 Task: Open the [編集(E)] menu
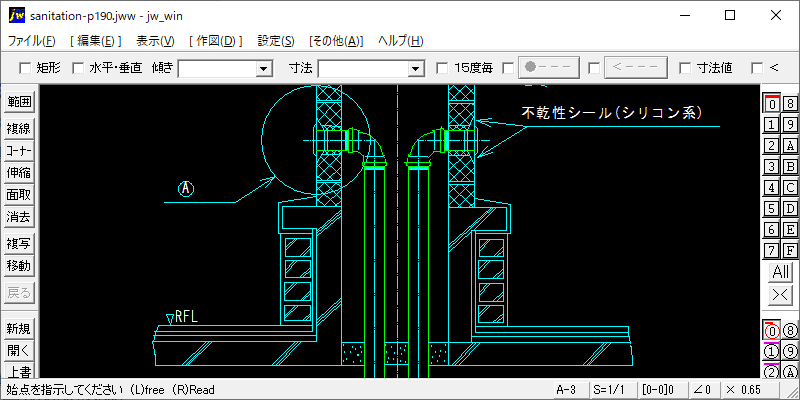(x=96, y=41)
